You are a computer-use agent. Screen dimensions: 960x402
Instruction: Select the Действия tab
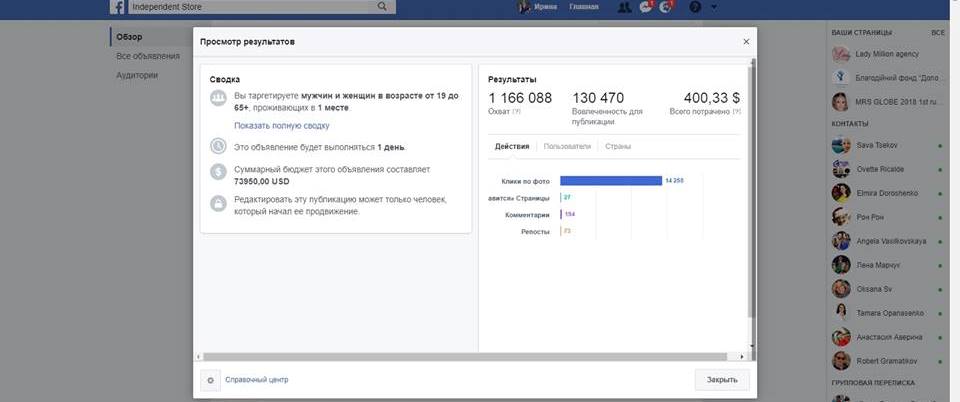tap(512, 147)
